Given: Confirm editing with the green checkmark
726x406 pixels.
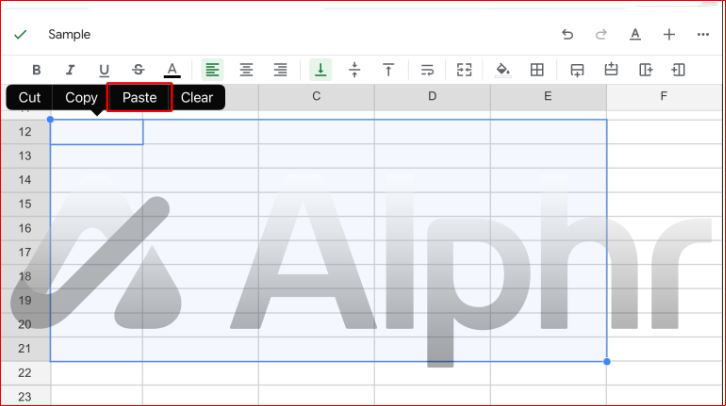Looking at the screenshot, I should [x=20, y=35].
